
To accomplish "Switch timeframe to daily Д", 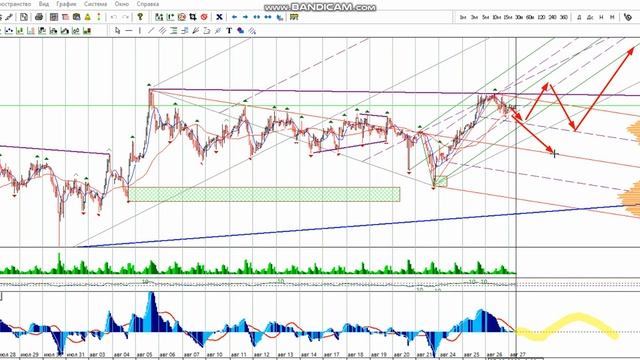I will click(579, 17).
